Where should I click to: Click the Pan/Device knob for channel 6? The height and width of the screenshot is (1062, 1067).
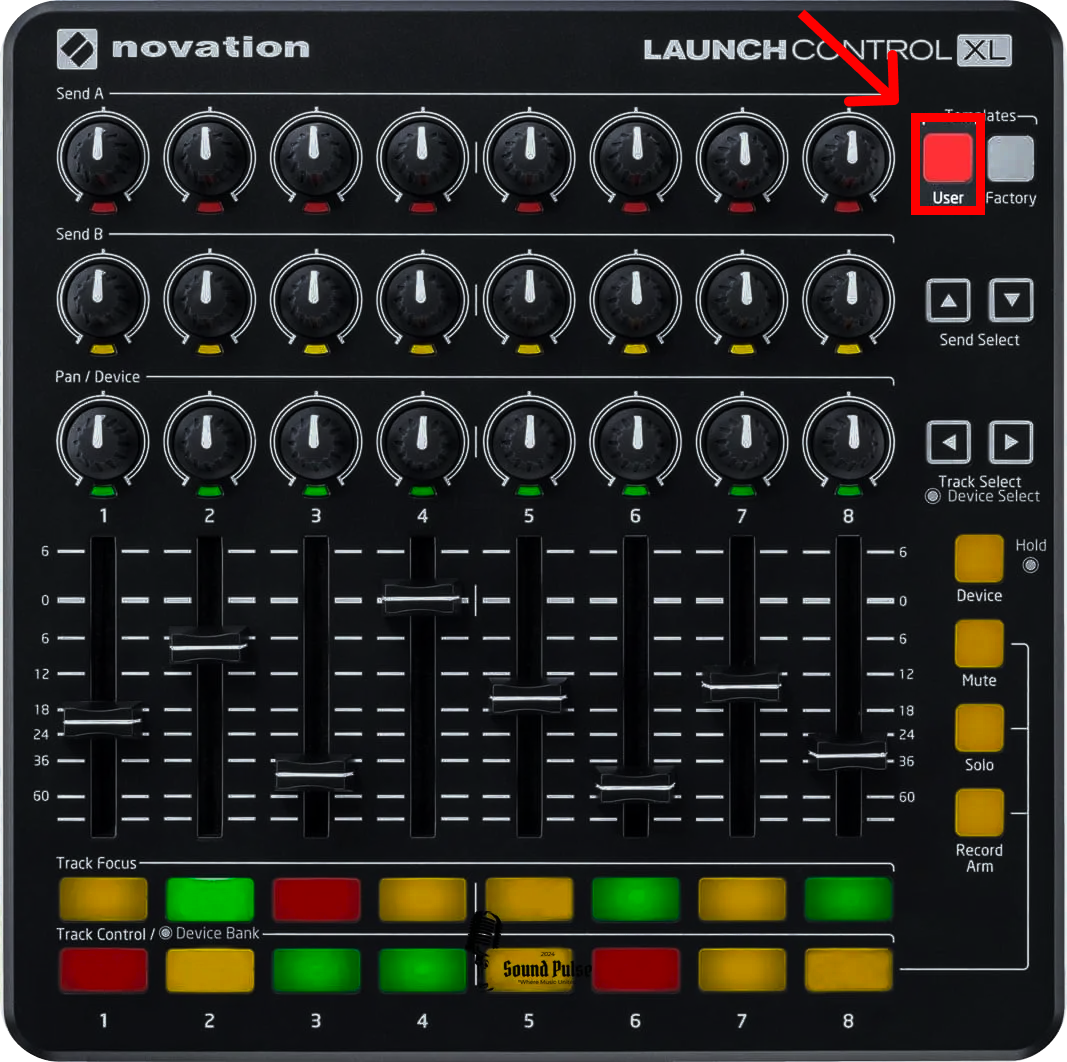[636, 442]
